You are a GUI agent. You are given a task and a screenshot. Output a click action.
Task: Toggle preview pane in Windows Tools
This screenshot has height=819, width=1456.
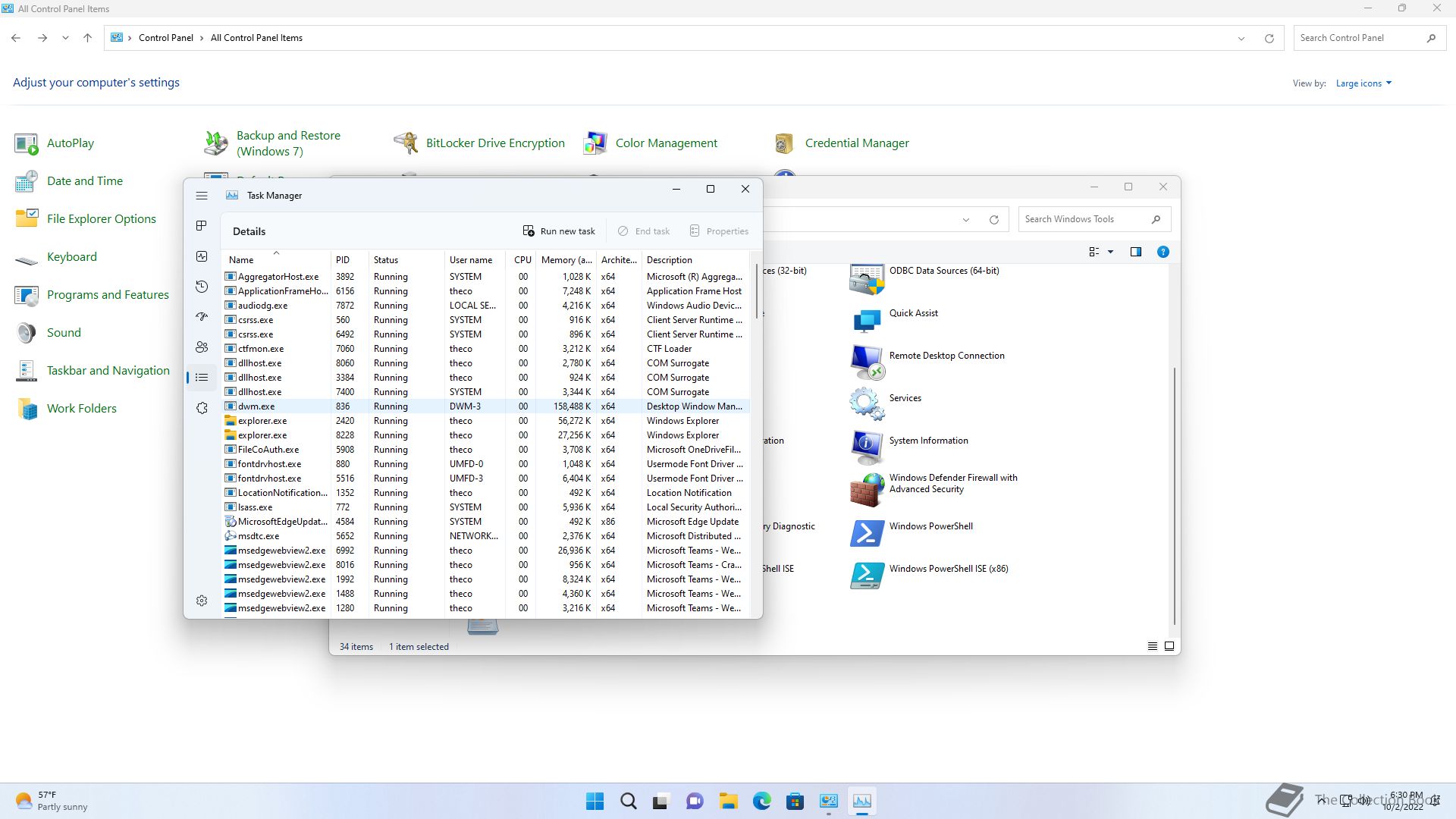tap(1135, 252)
